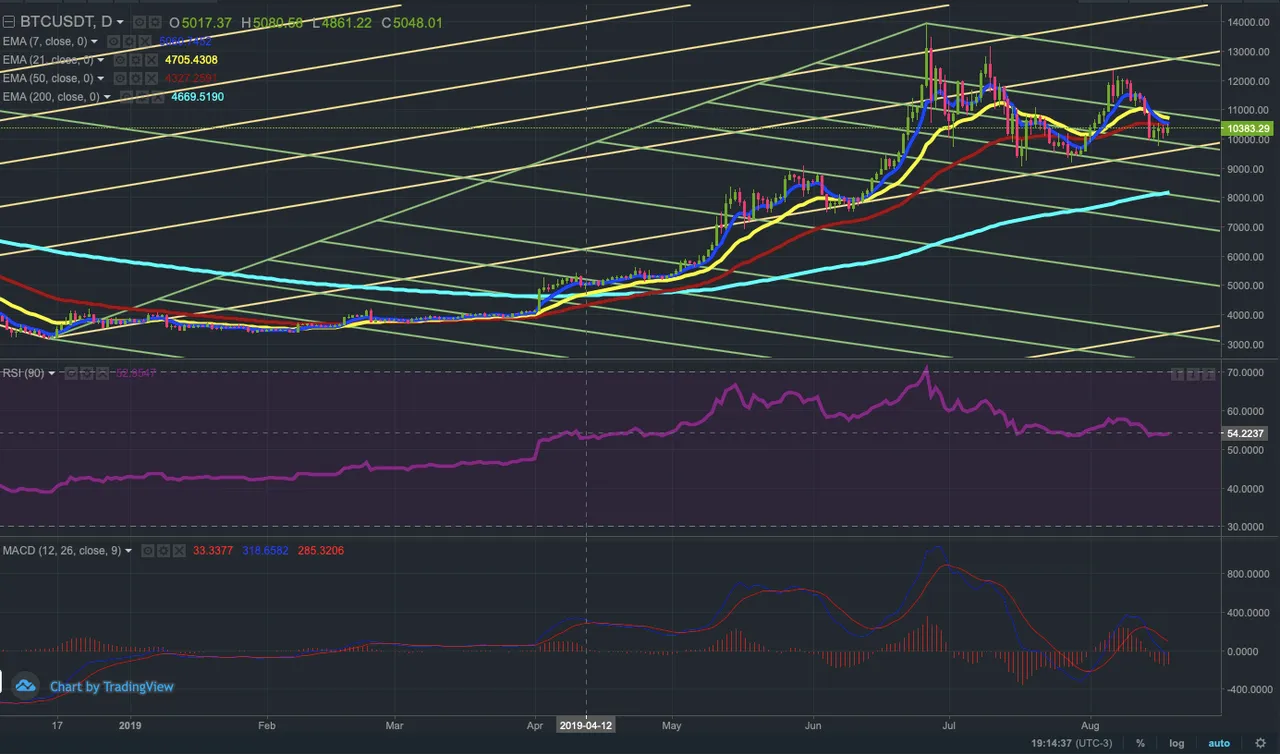Click the Feb label on the time axis

[267, 724]
